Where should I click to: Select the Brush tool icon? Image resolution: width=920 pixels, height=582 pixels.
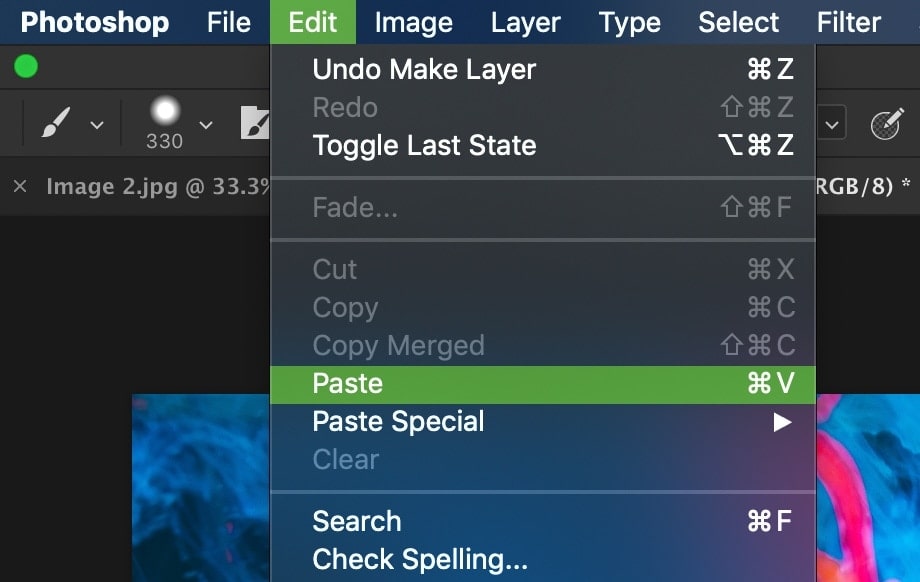[56, 123]
